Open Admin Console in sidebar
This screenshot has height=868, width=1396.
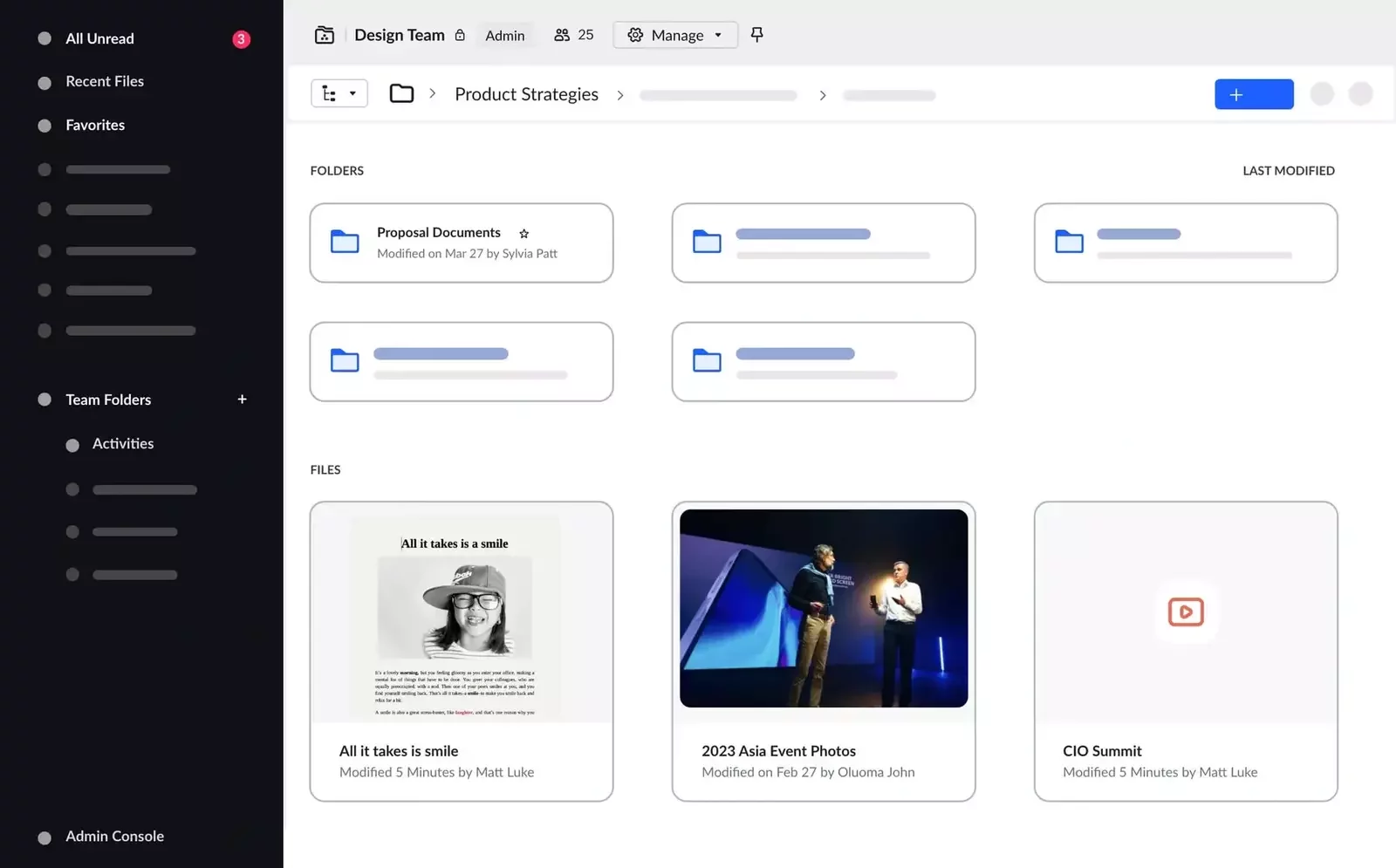click(114, 836)
